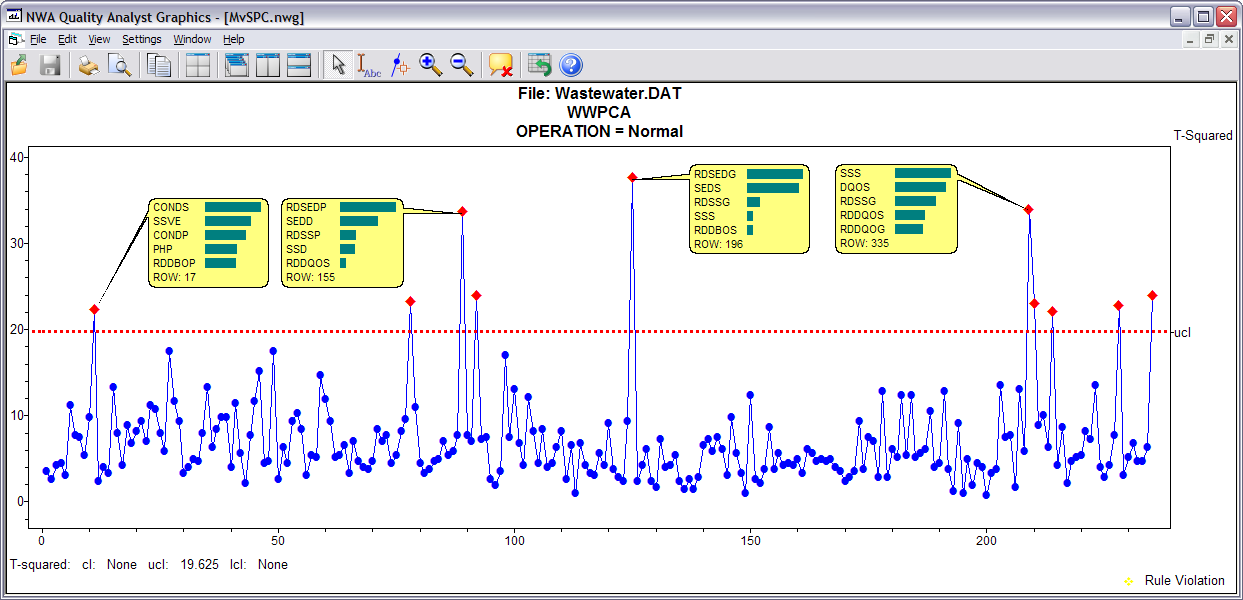Viewport: 1243px width, 600px height.
Task: Open the Edit menu
Action: (x=67, y=39)
